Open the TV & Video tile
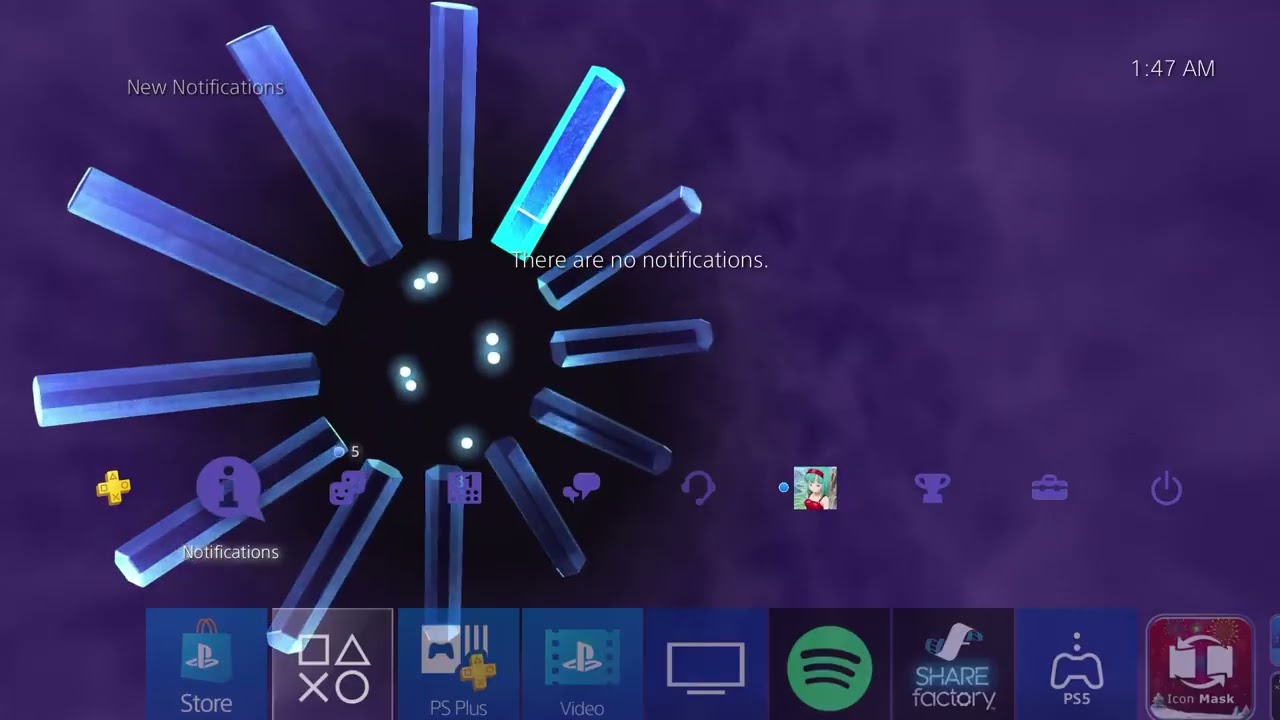Viewport: 1280px width, 720px height. [706, 664]
